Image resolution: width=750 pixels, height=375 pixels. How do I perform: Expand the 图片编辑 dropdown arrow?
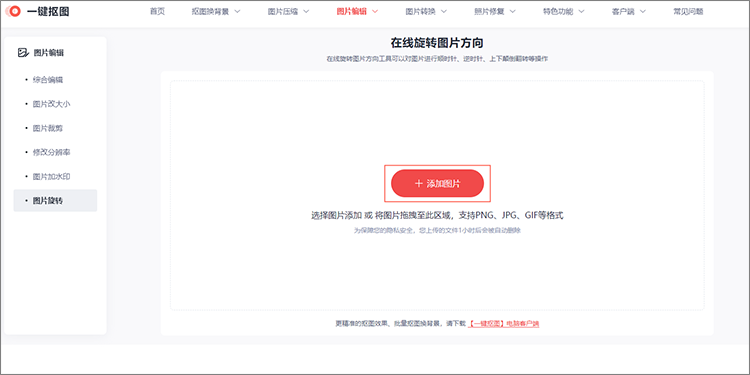(375, 11)
